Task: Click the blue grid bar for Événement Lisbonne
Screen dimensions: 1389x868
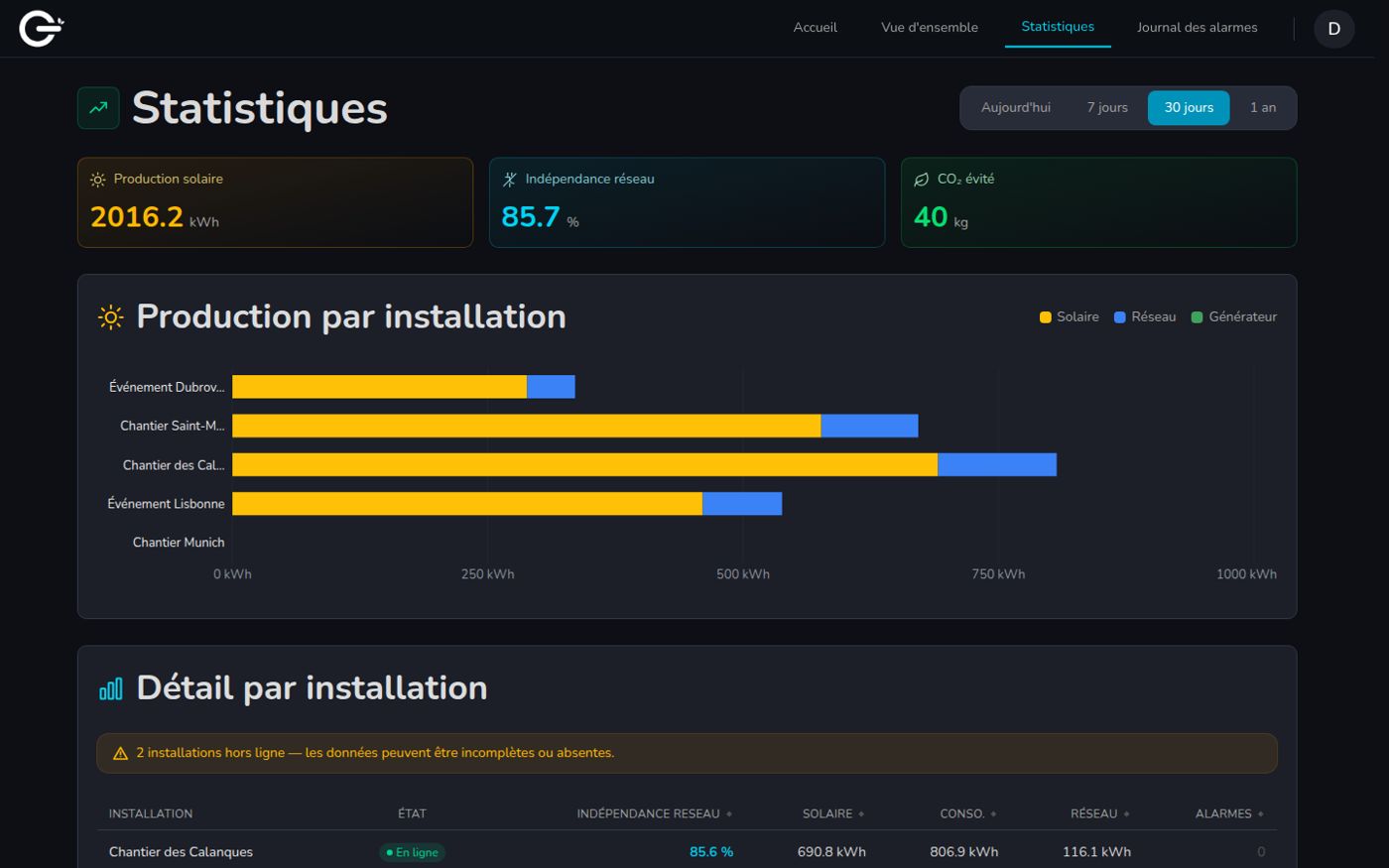Action: click(742, 504)
